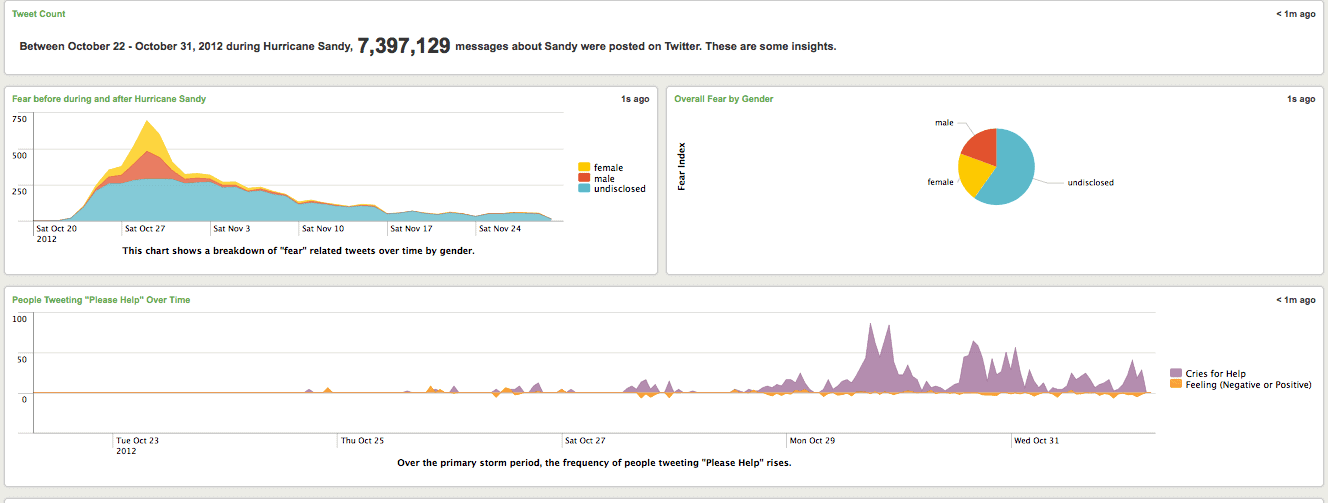Viewport: 1328px width, 503px height.
Task: Click the Mon Oct 29 label on Please Help axis
Action: [x=811, y=440]
